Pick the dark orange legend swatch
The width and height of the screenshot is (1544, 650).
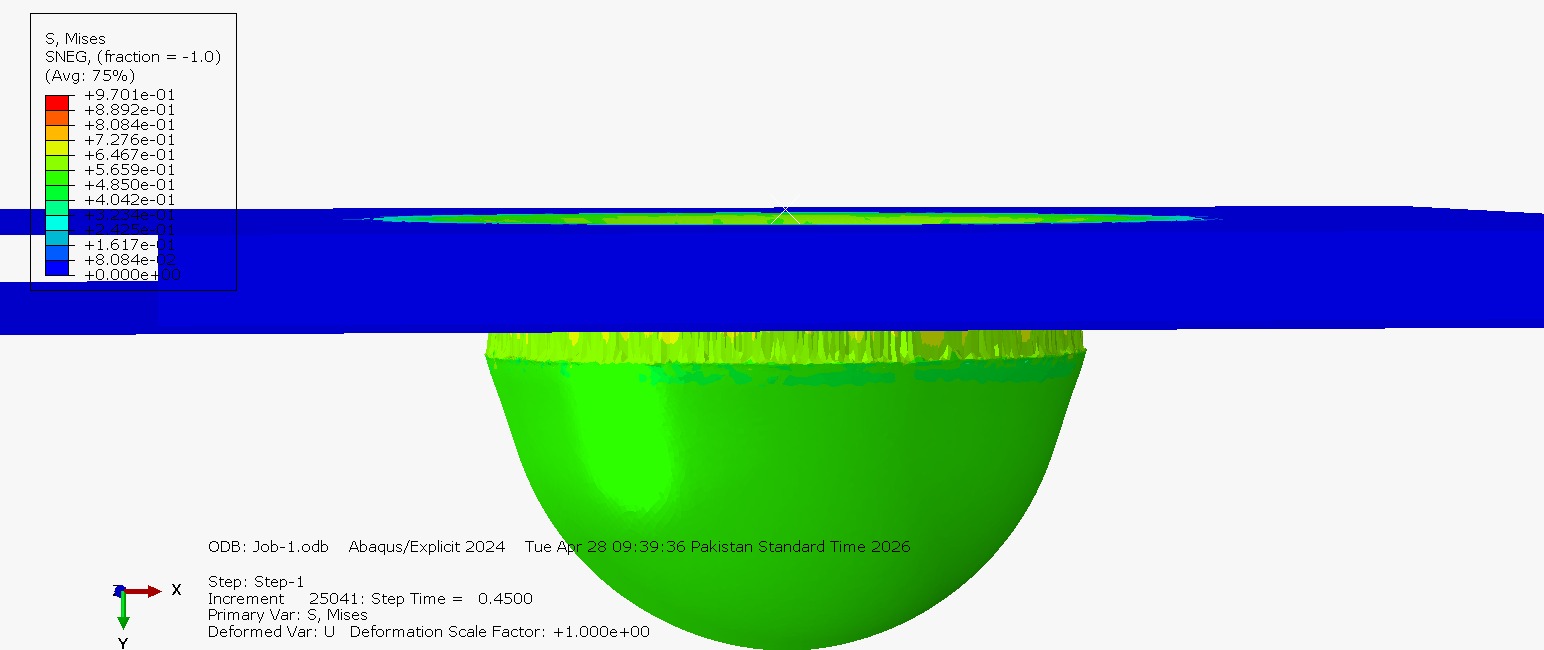click(57, 117)
